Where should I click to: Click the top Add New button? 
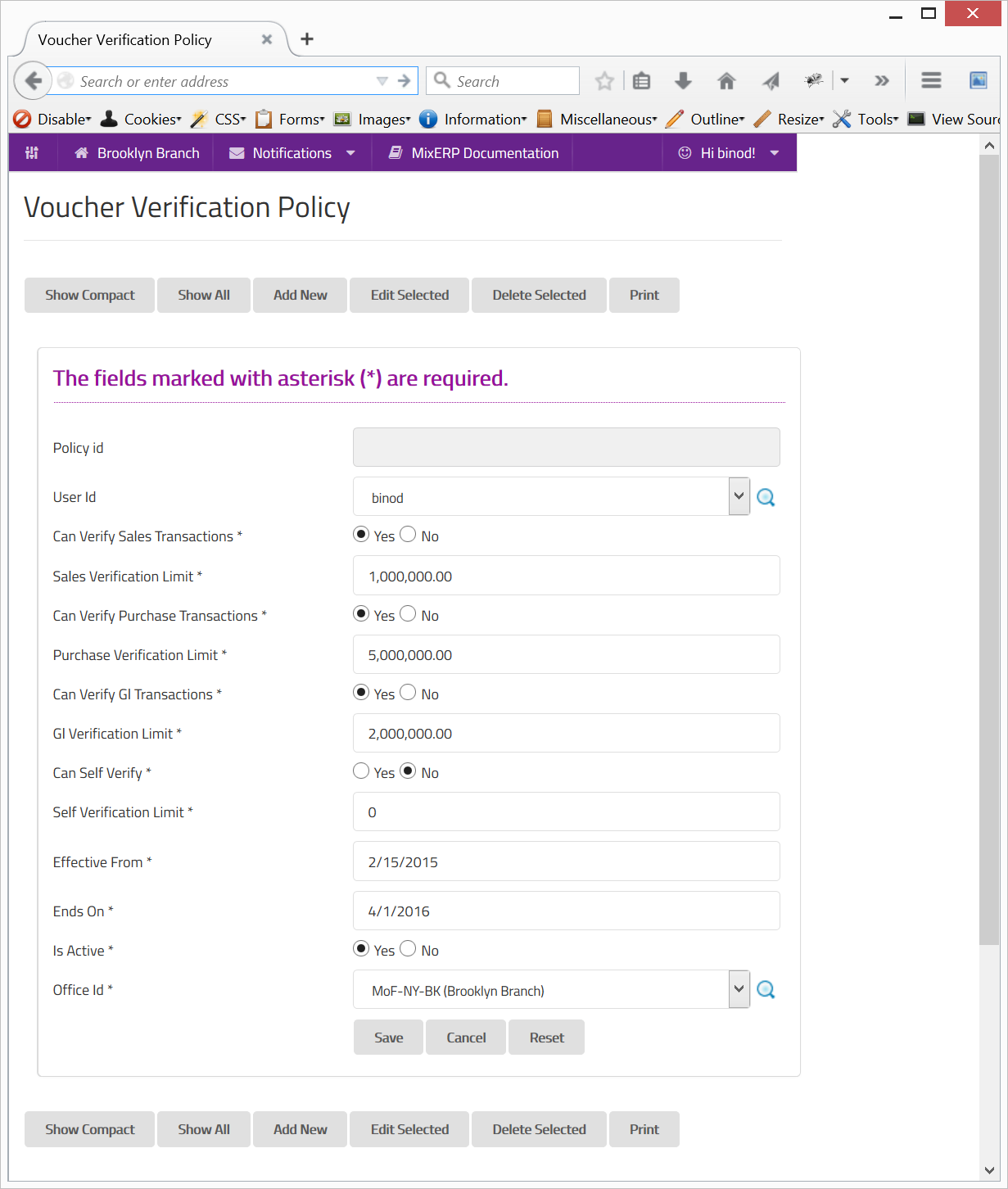[300, 295]
